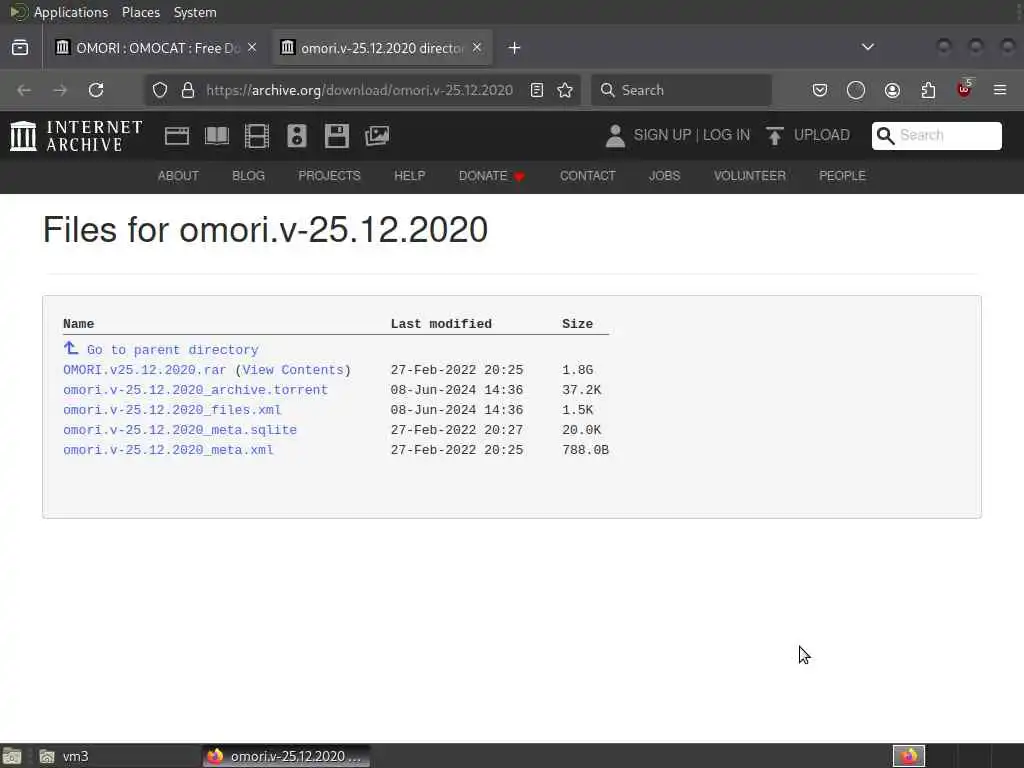The image size is (1024, 768).
Task: Open omori.v-25.12.2020_files.xml
Action: click(172, 410)
